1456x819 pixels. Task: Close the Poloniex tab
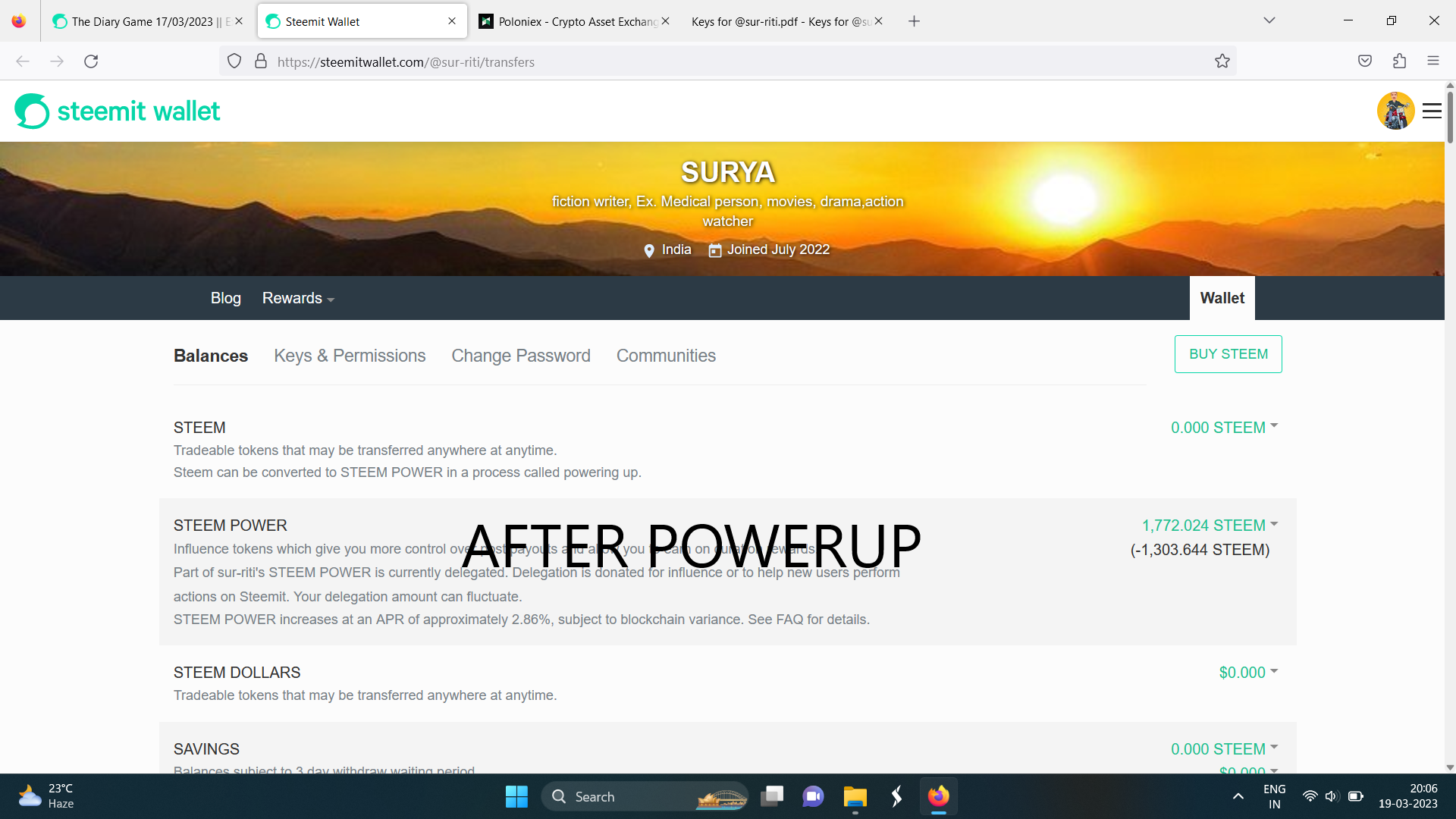pyautogui.click(x=665, y=21)
